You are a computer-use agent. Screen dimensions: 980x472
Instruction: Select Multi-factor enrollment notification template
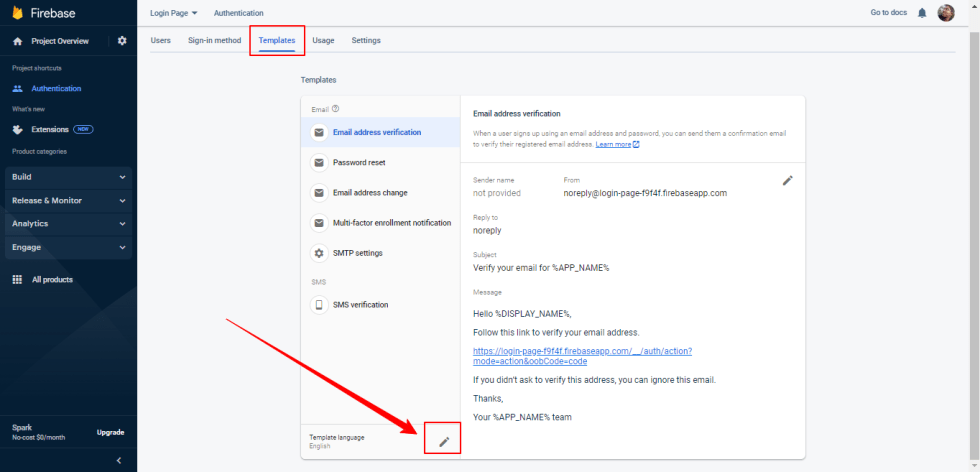tap(380, 223)
